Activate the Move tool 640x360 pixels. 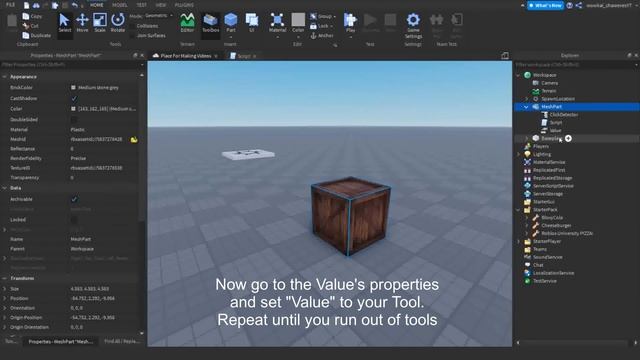(82, 23)
